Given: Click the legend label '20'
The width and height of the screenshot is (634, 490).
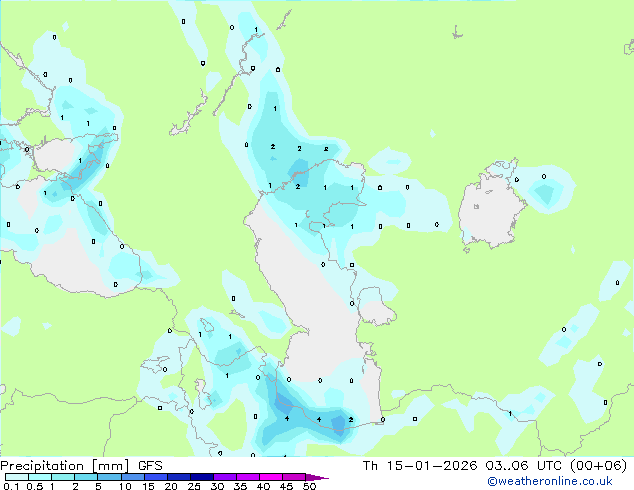Looking at the screenshot, I should (x=171, y=486).
